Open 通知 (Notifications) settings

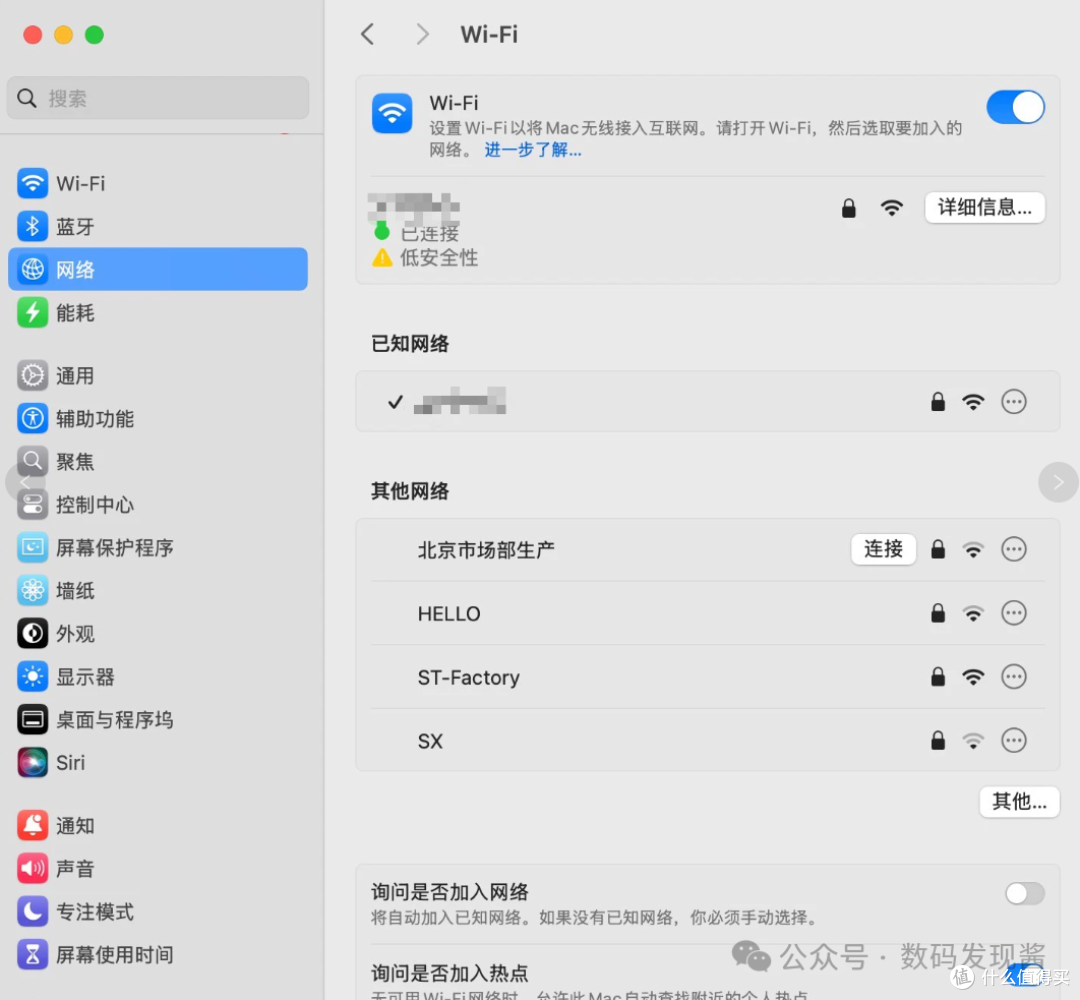click(x=157, y=825)
